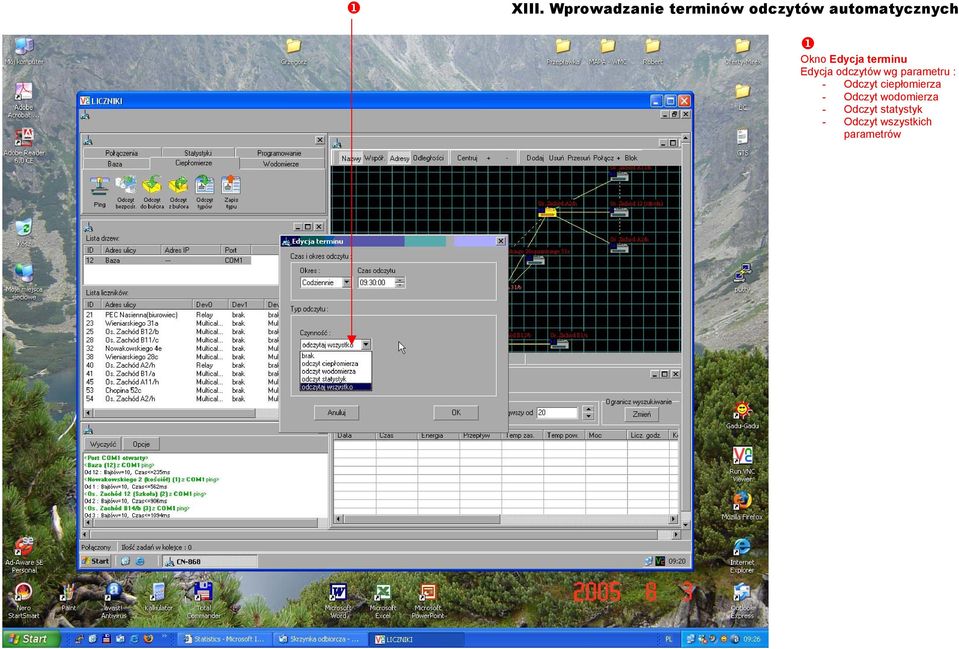Toggle the Odległości display on the map

[428, 158]
